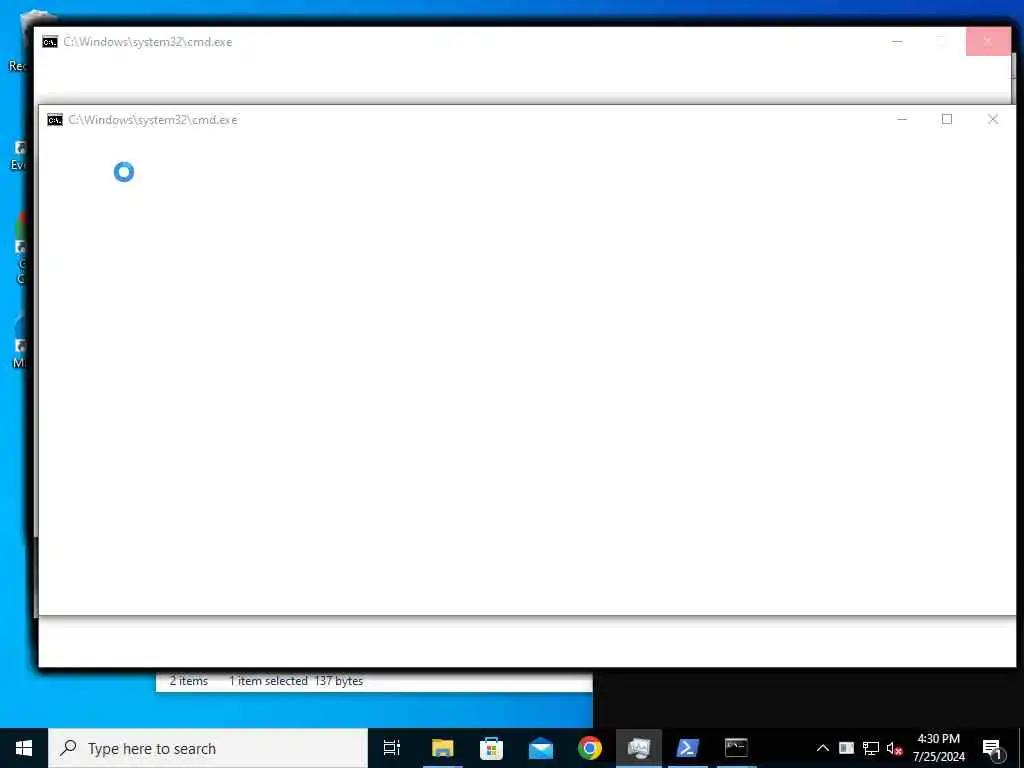Open the Windows Start menu
Screen dimensions: 1024x768
click(24, 748)
